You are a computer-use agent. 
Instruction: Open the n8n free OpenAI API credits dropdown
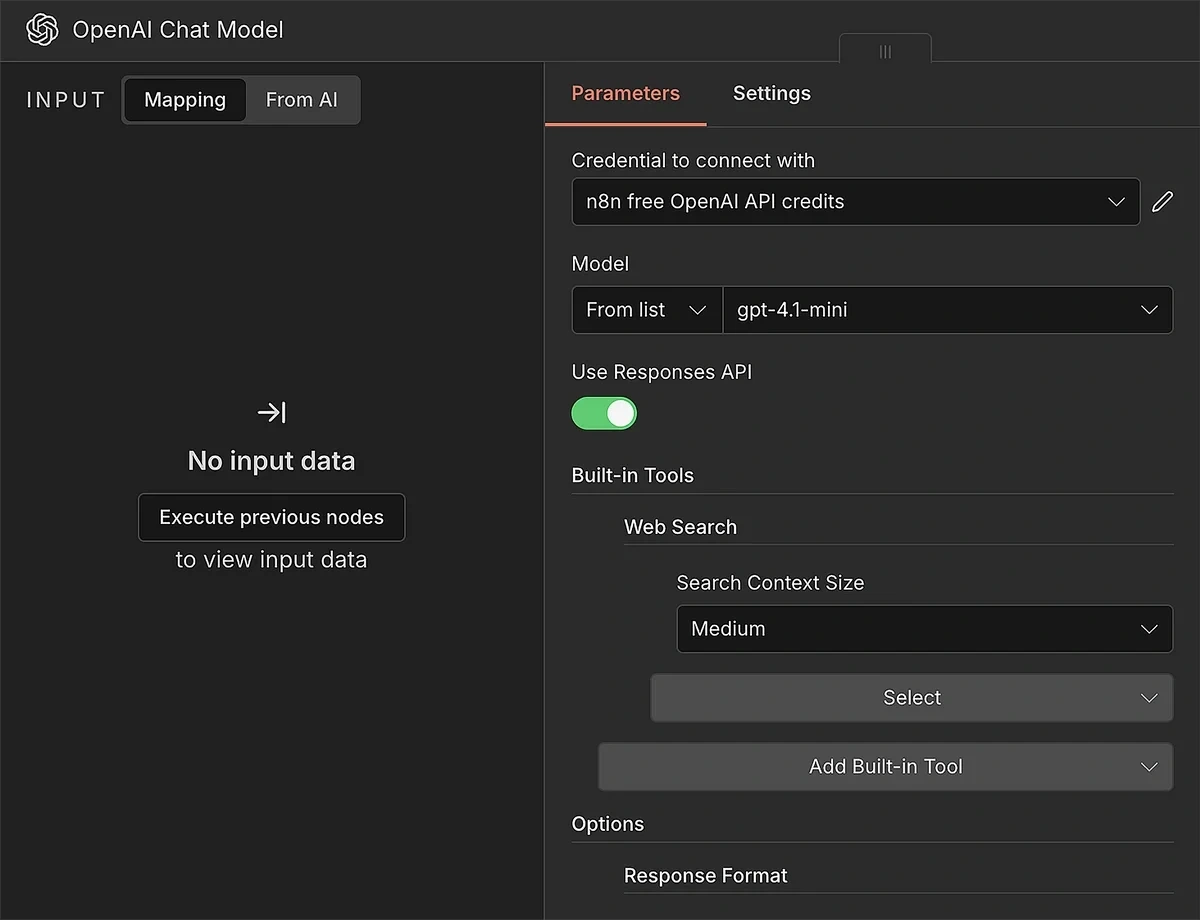[855, 201]
